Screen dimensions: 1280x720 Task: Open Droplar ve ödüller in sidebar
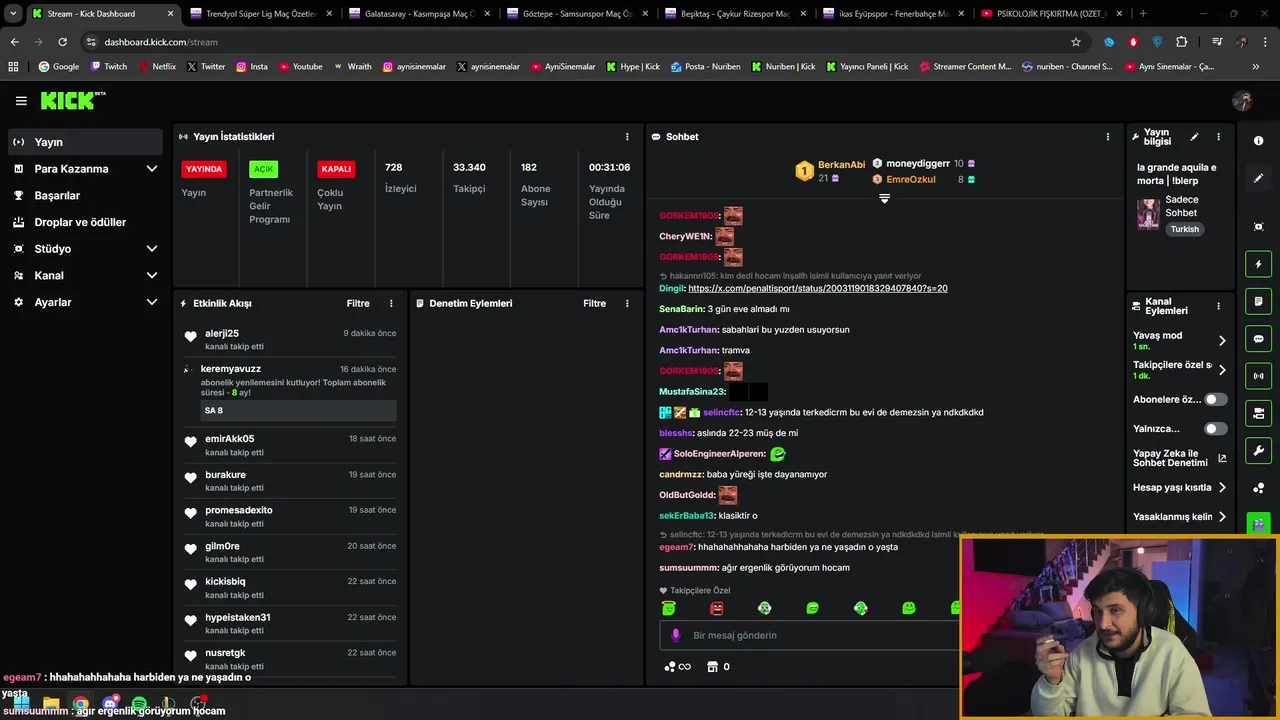[x=85, y=222]
